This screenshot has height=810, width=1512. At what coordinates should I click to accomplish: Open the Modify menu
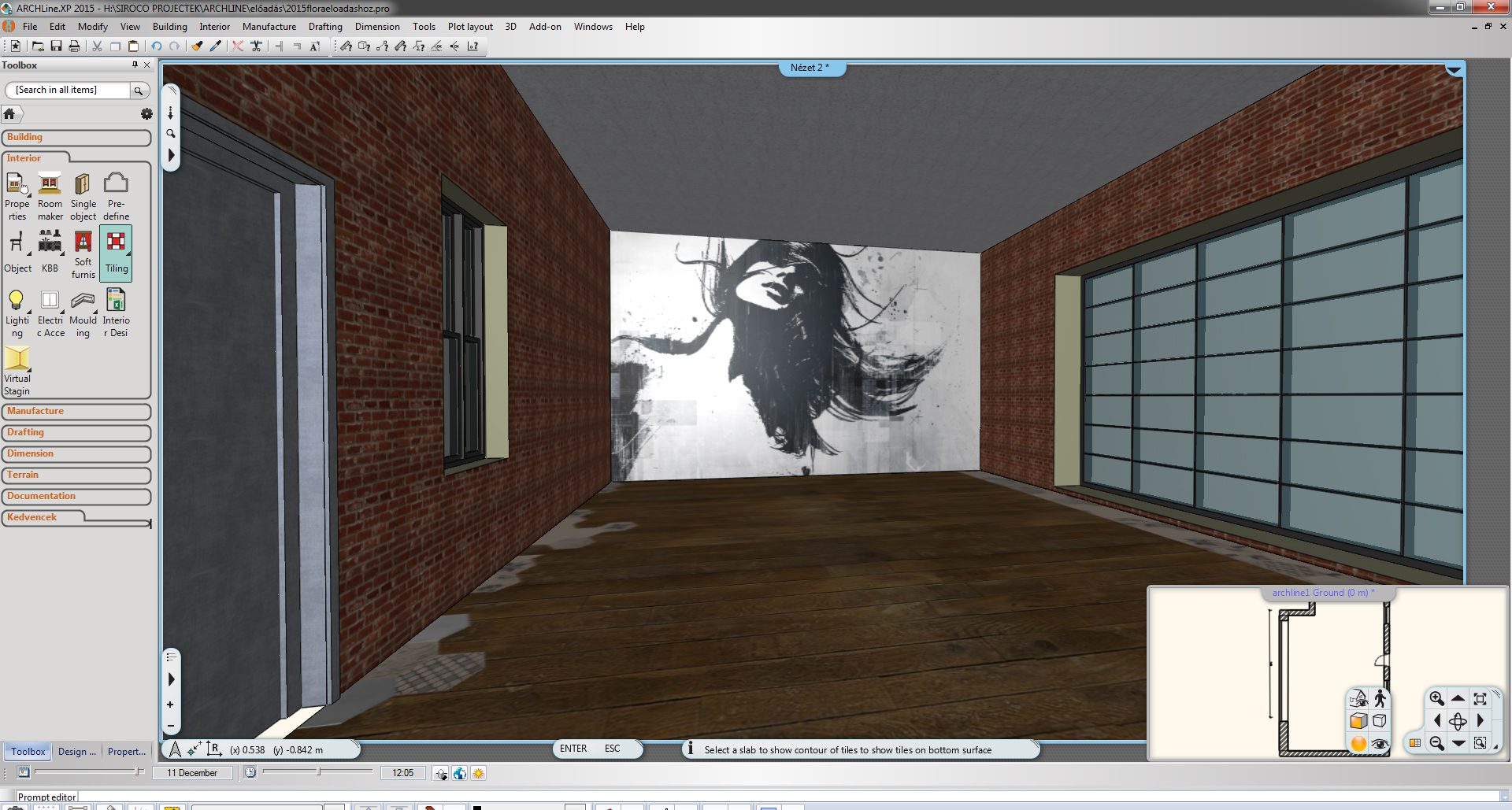(x=93, y=27)
